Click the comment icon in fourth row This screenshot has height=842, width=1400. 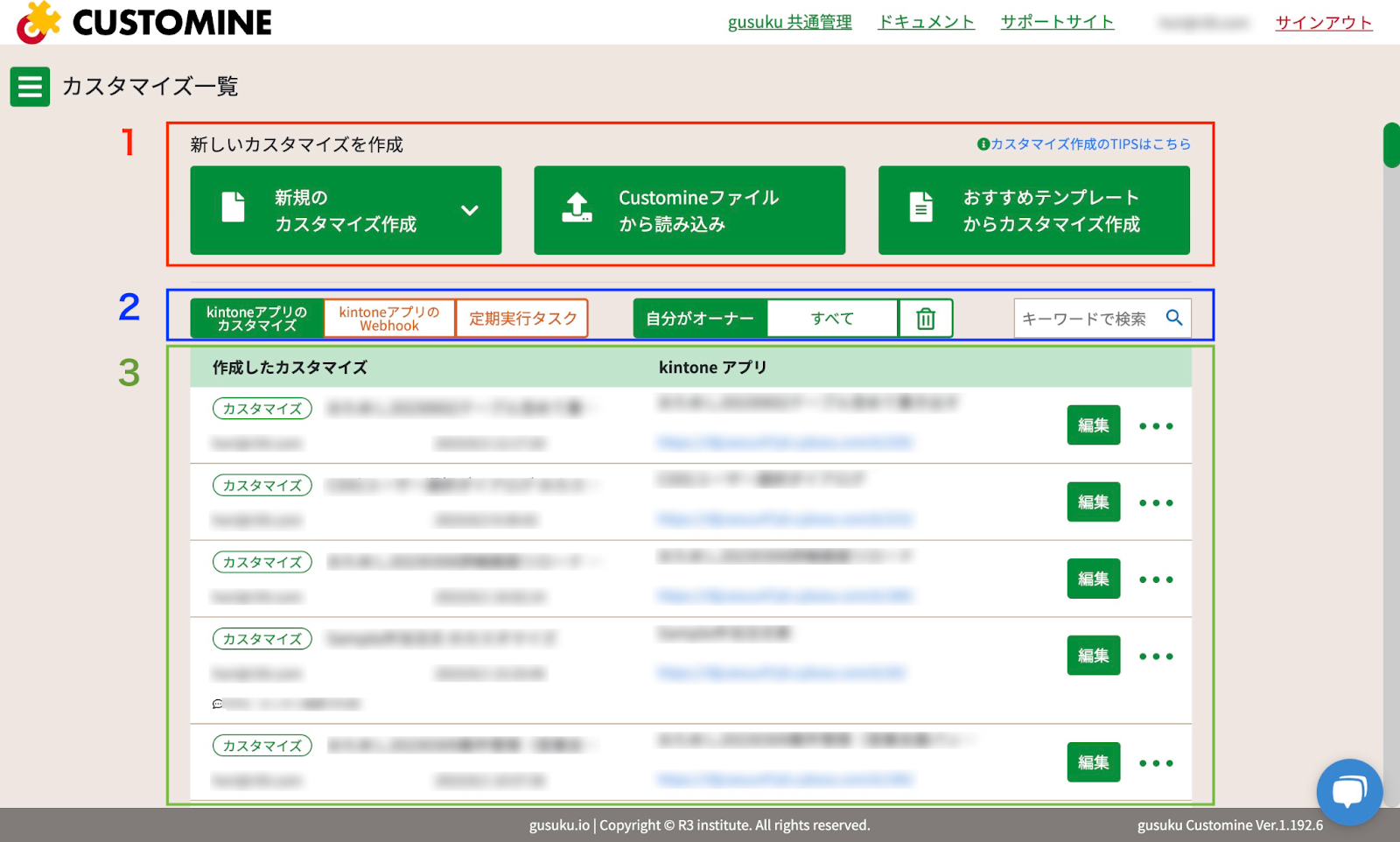click(218, 704)
